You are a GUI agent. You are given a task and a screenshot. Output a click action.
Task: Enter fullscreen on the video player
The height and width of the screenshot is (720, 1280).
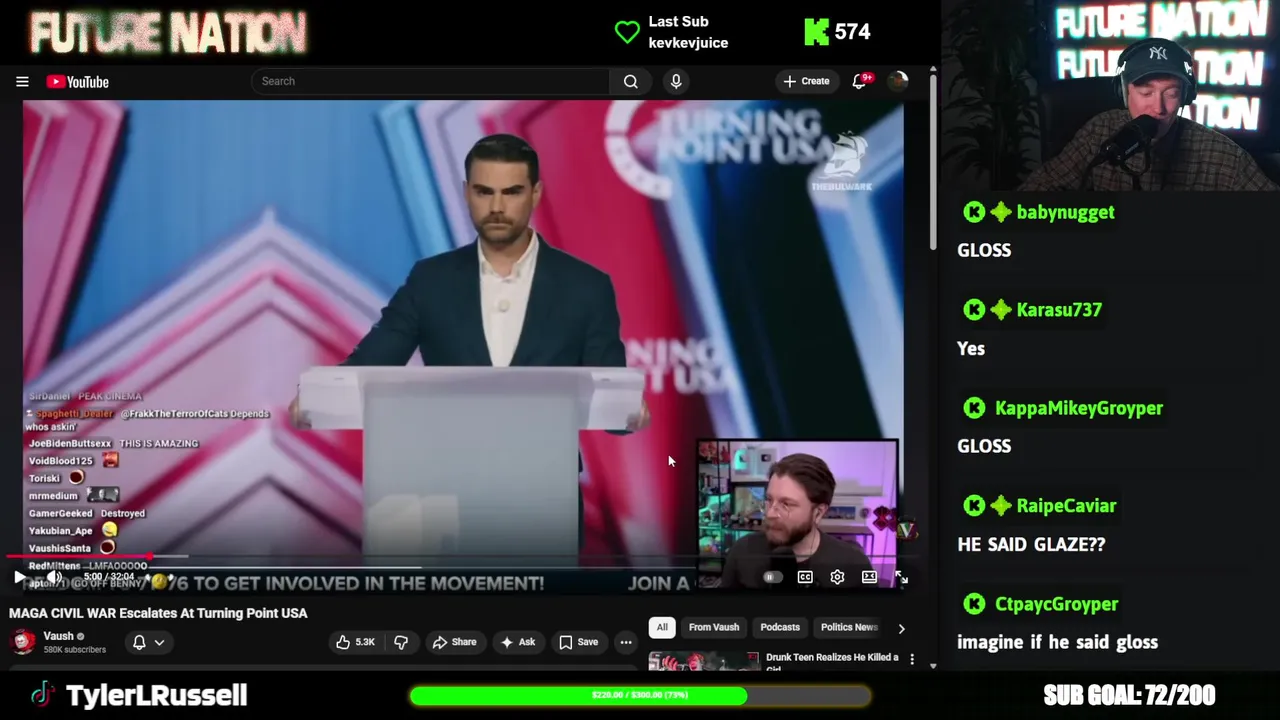point(901,577)
